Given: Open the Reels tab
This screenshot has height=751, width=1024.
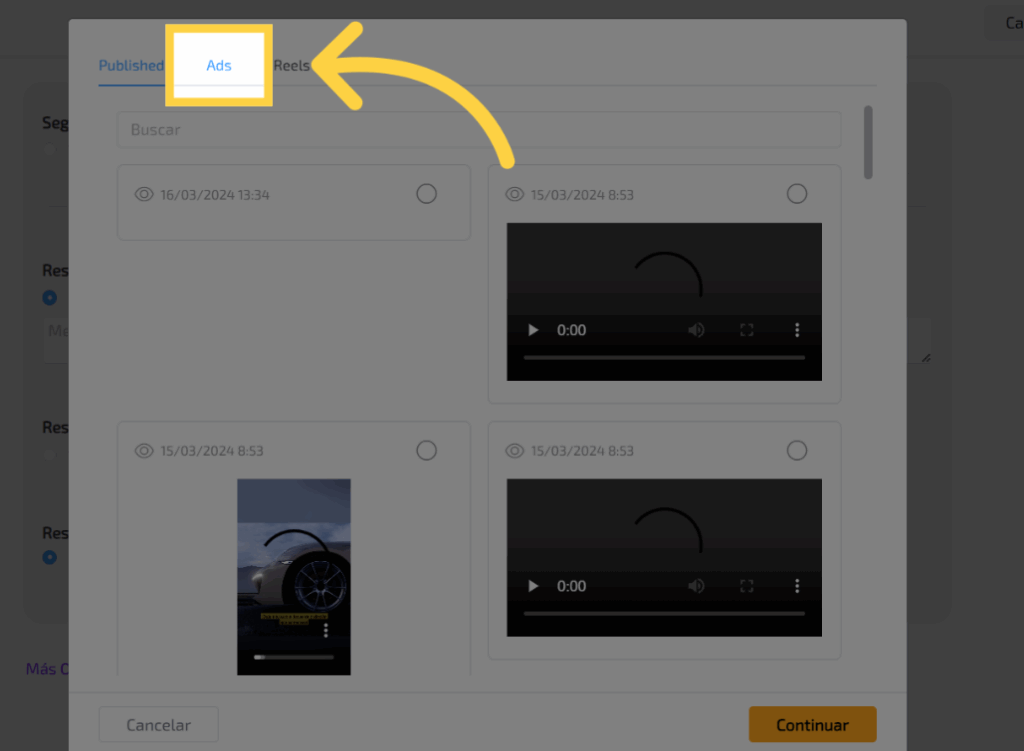Looking at the screenshot, I should tap(292, 66).
